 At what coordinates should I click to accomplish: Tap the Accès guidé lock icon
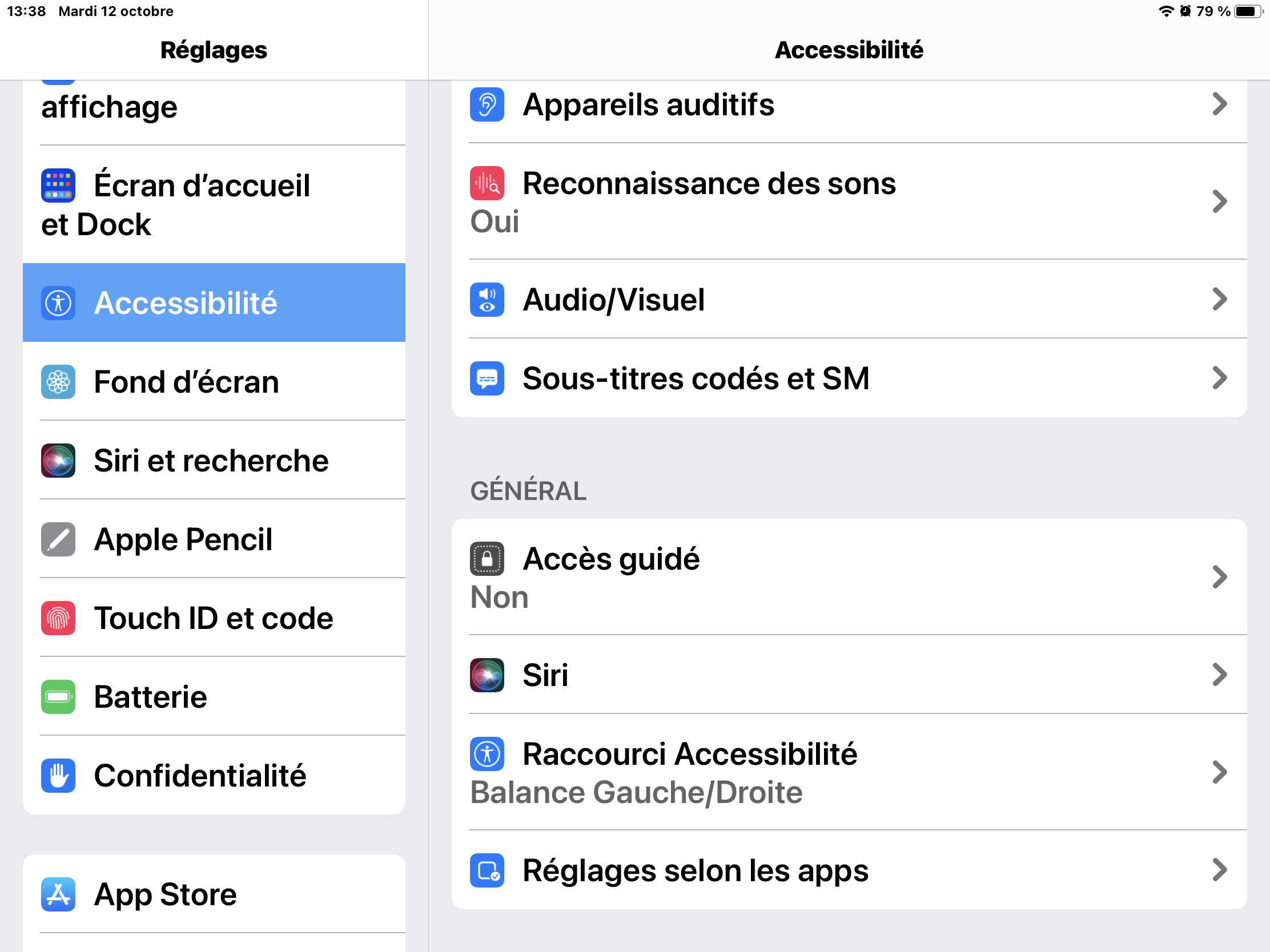coord(487,558)
